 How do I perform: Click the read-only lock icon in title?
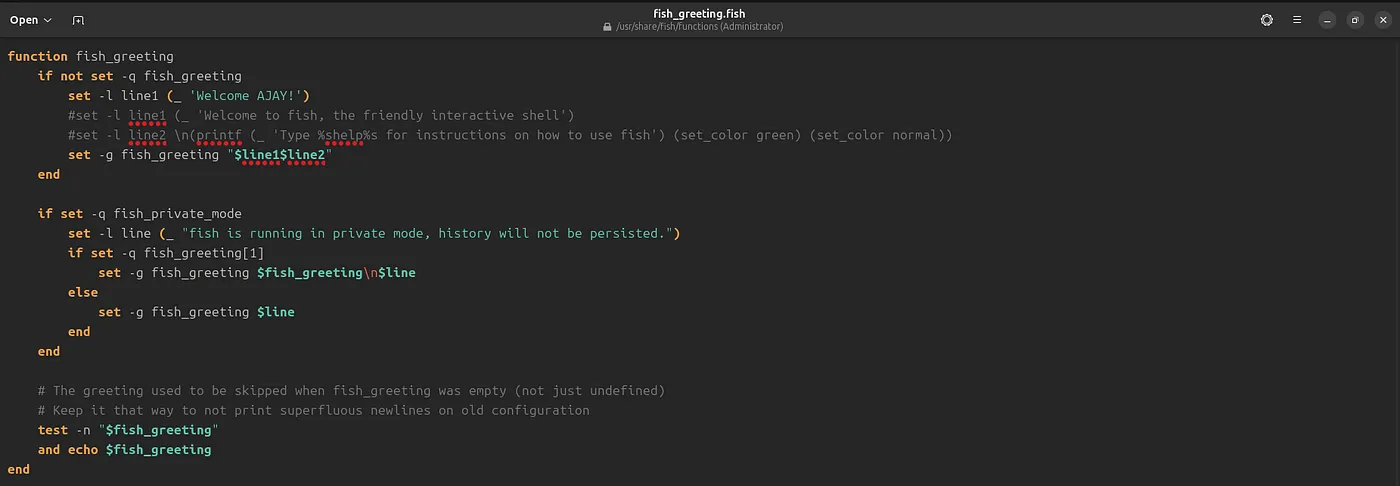click(x=607, y=27)
